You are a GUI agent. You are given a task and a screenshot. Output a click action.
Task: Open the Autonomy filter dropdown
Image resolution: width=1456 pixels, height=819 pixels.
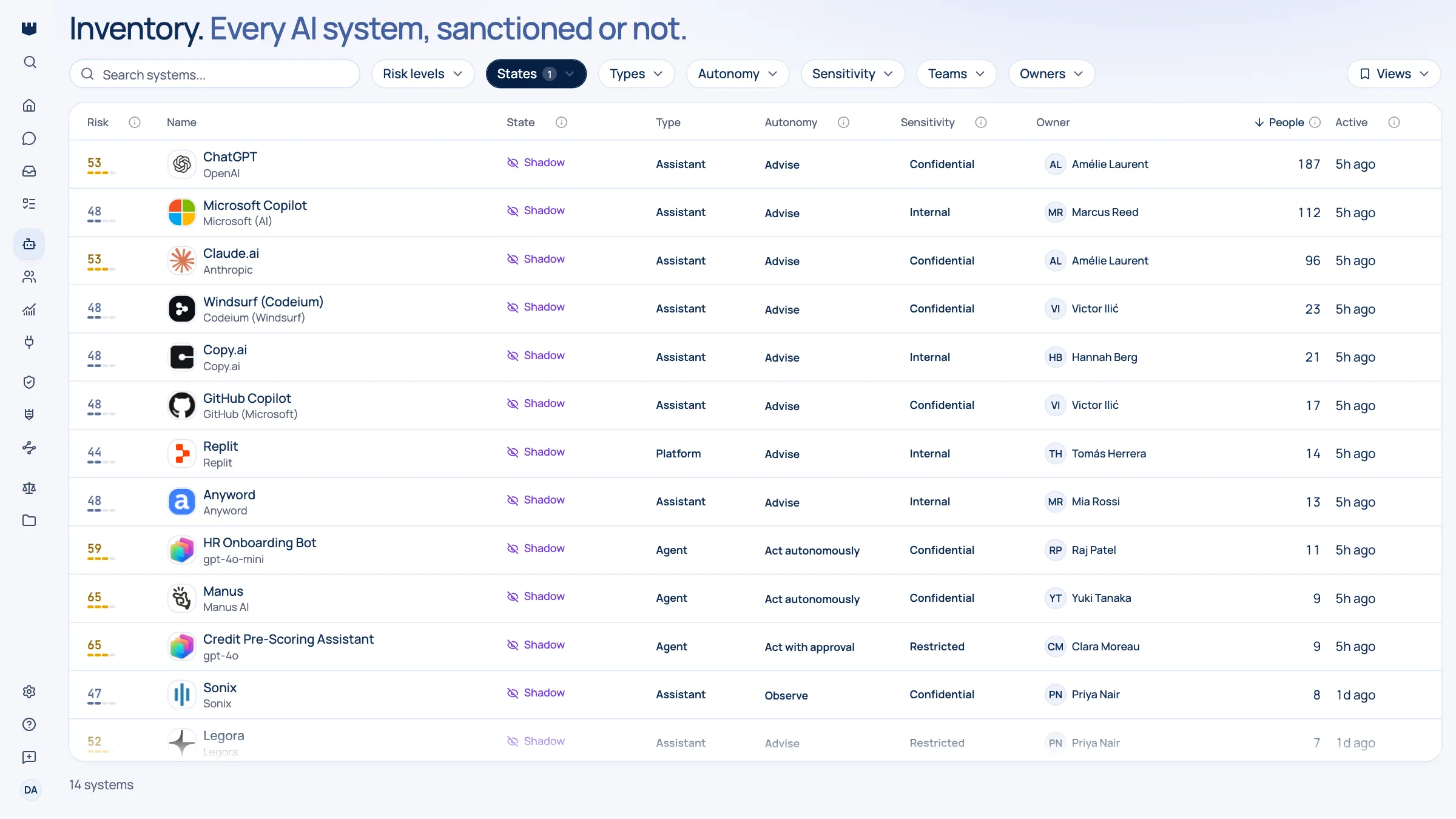(738, 74)
